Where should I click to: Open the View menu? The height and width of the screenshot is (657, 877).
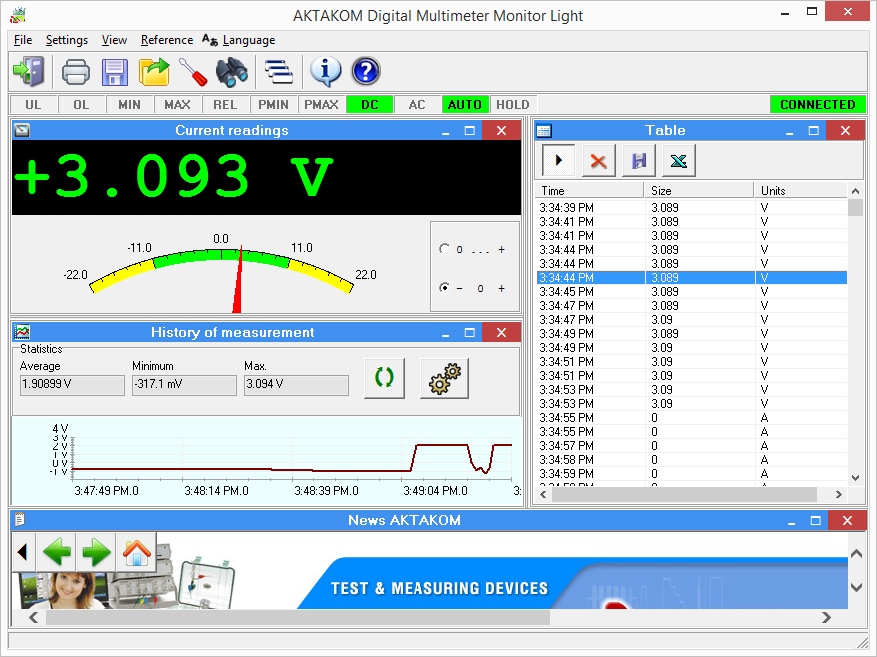pos(114,40)
